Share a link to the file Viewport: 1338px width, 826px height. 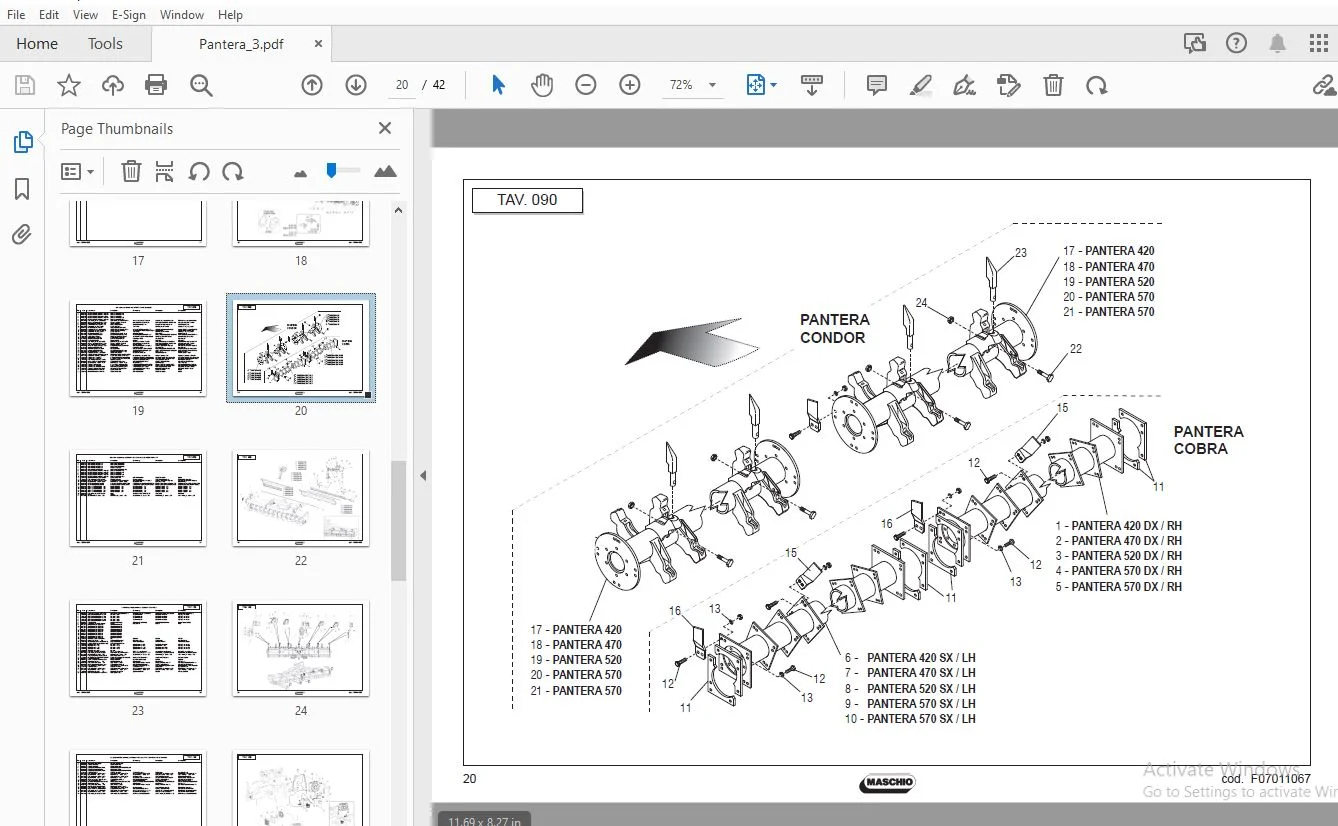coord(1324,85)
